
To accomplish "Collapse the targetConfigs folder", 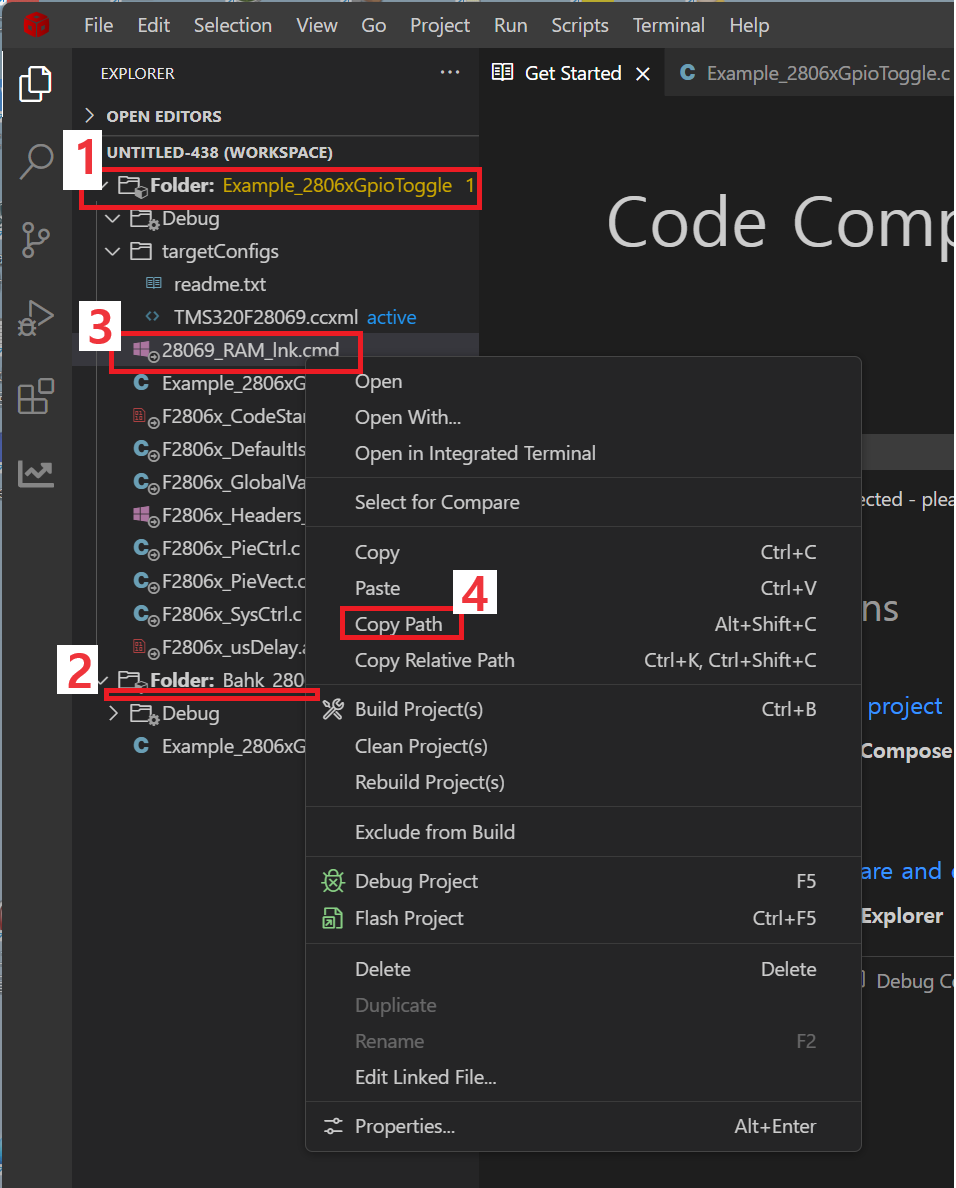I will (113, 251).
